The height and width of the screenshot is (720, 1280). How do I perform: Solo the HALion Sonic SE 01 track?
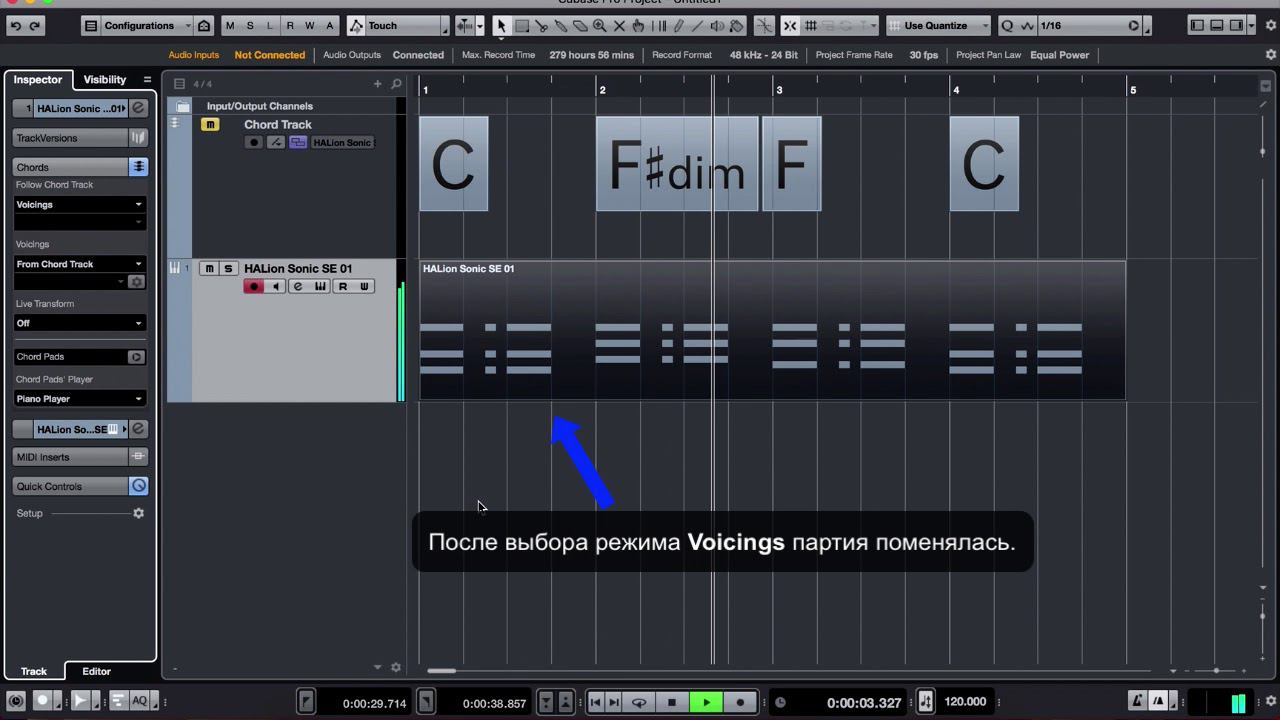coord(228,268)
